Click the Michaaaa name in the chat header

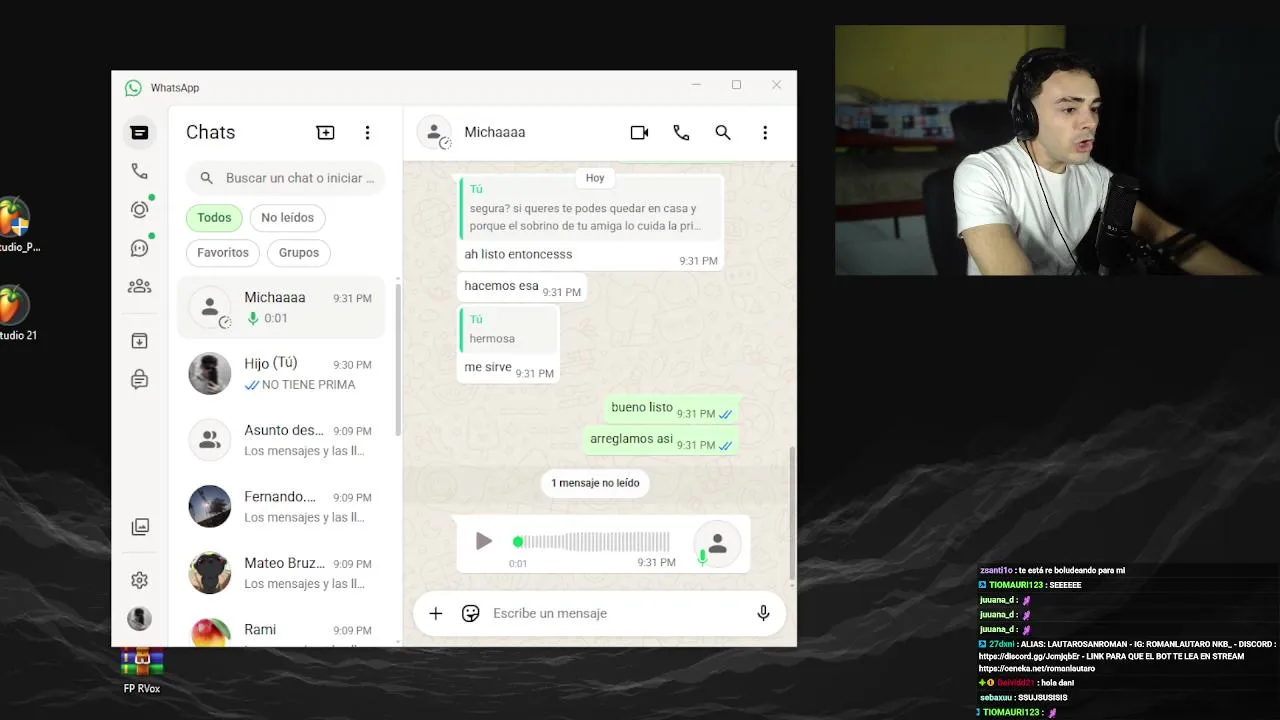pos(494,132)
